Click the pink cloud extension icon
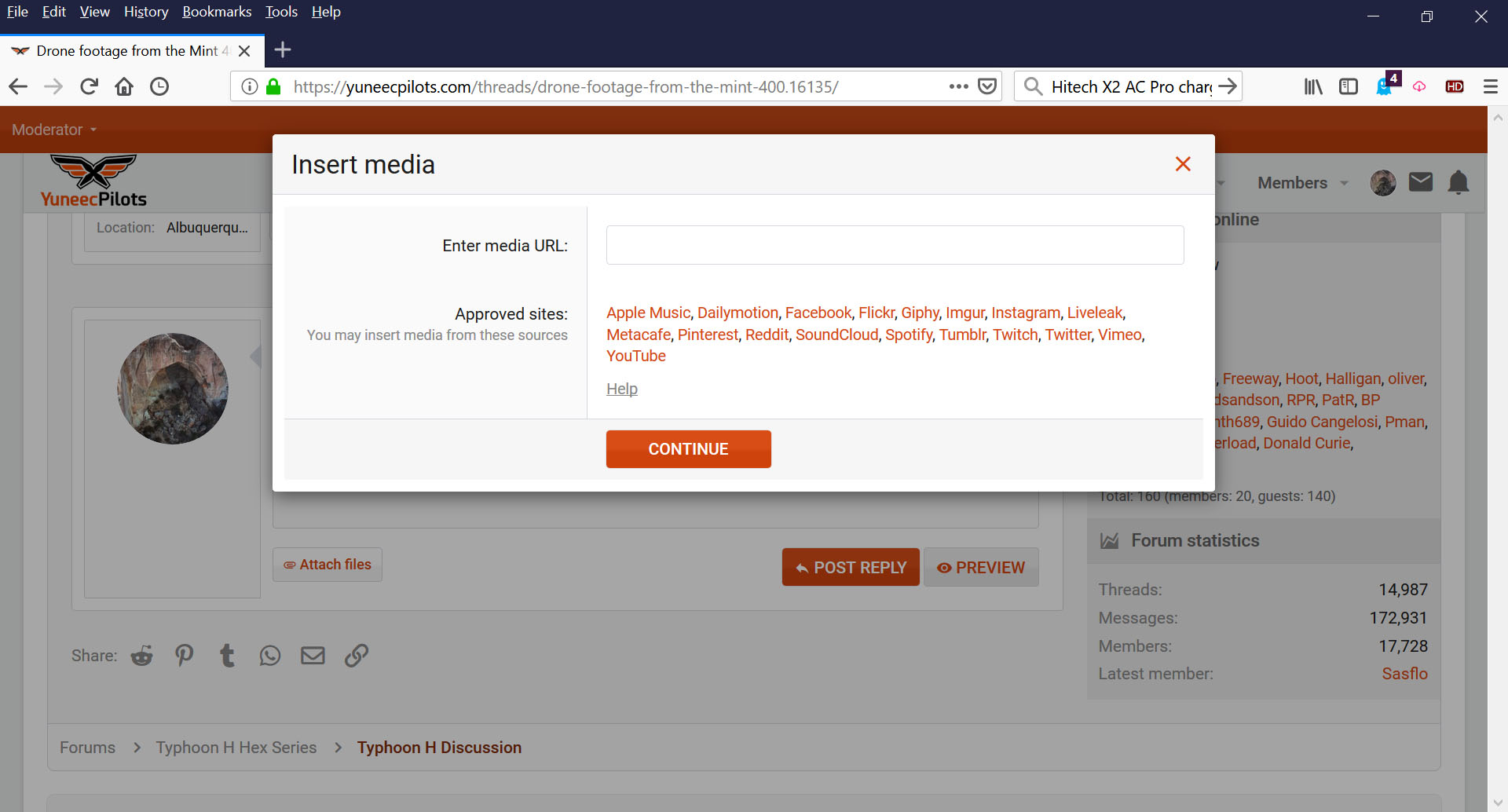The width and height of the screenshot is (1508, 812). [1419, 86]
